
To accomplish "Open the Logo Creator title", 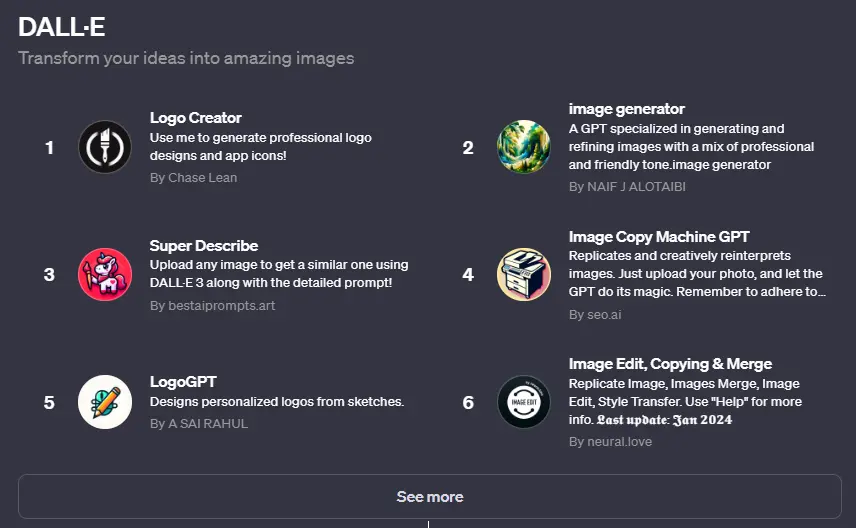I will click(195, 118).
